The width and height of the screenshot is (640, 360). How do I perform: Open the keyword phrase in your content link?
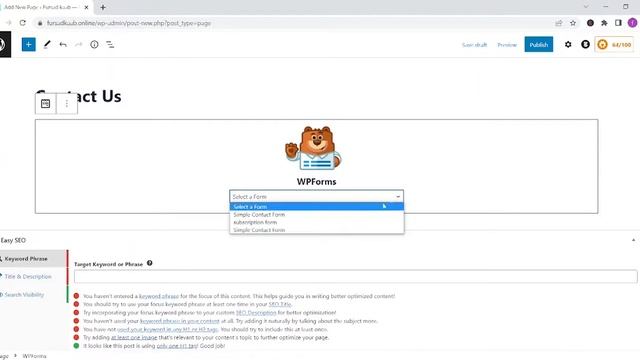tap(180, 321)
